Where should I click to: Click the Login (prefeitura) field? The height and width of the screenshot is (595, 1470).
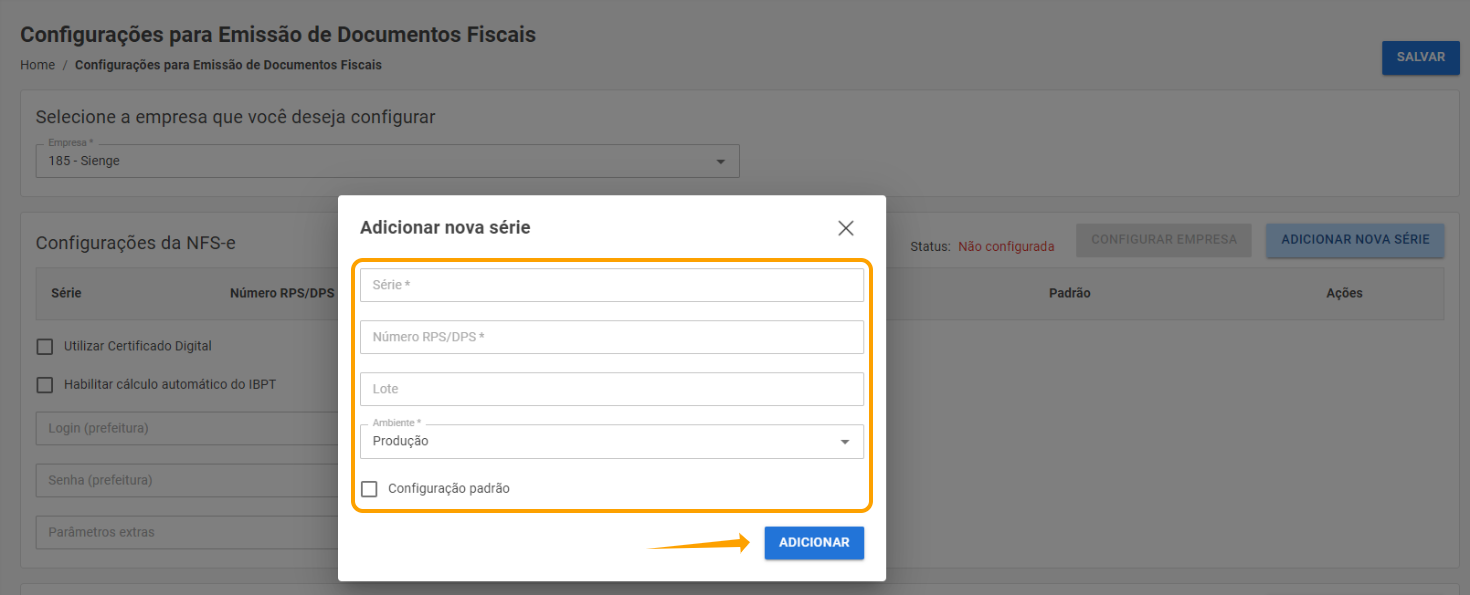coord(188,428)
